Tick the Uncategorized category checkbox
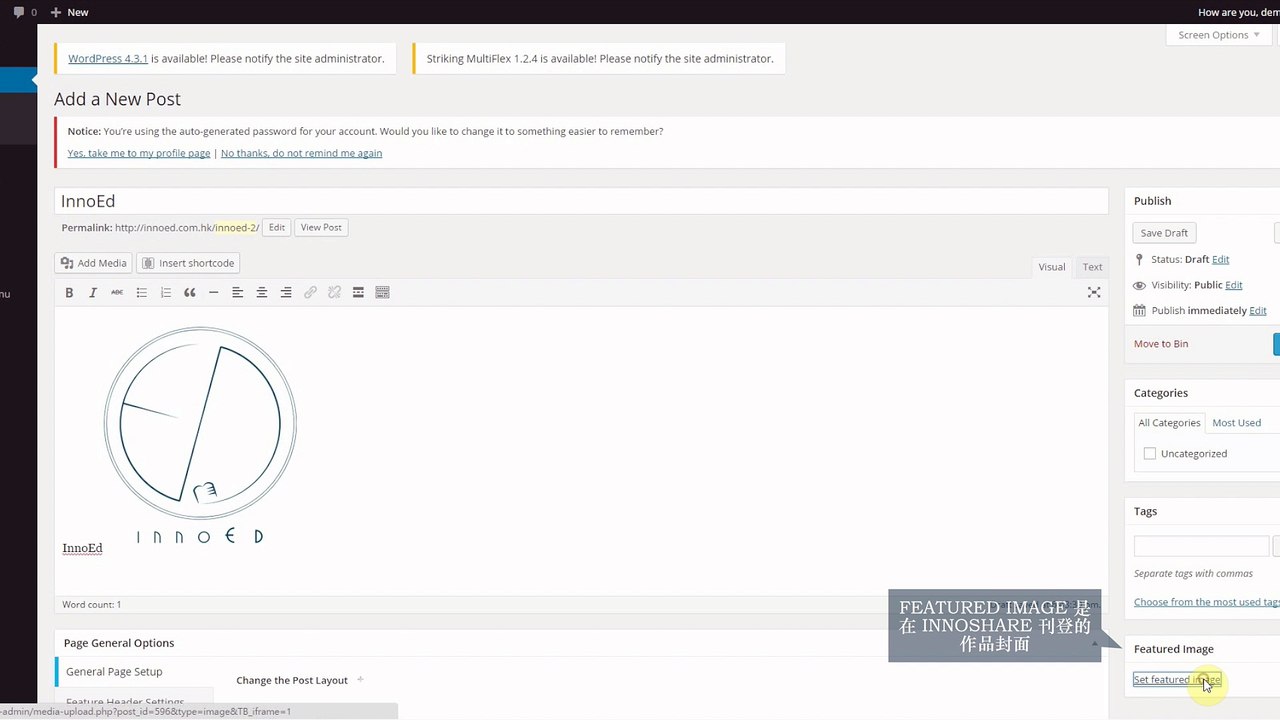Viewport: 1280px width, 720px height. [1150, 454]
